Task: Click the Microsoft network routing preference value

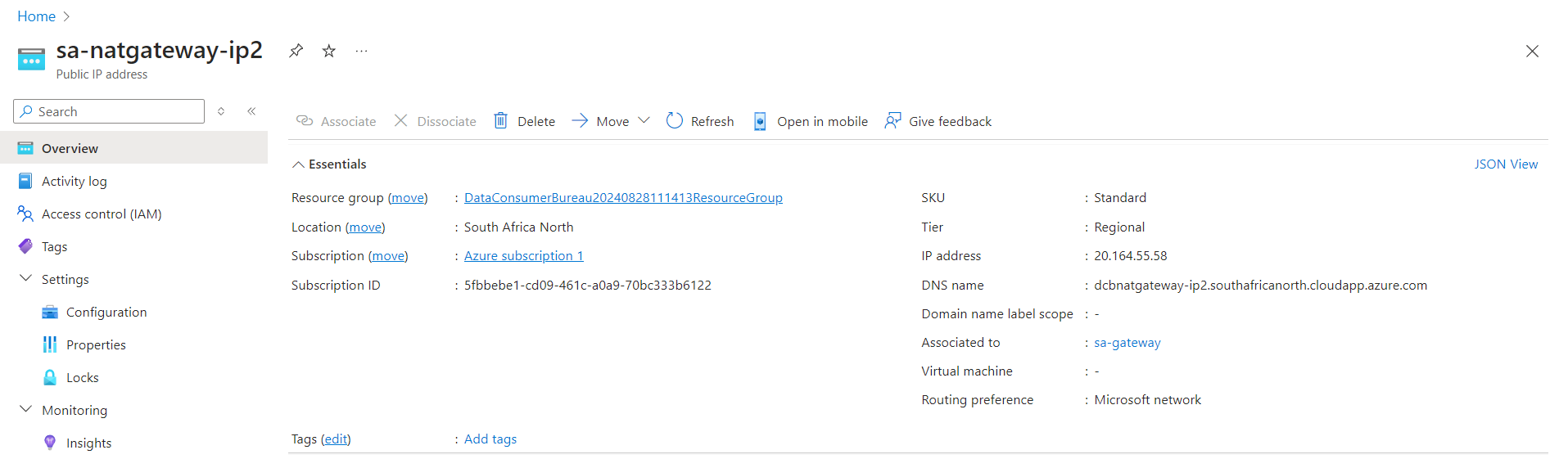Action: (x=1148, y=400)
